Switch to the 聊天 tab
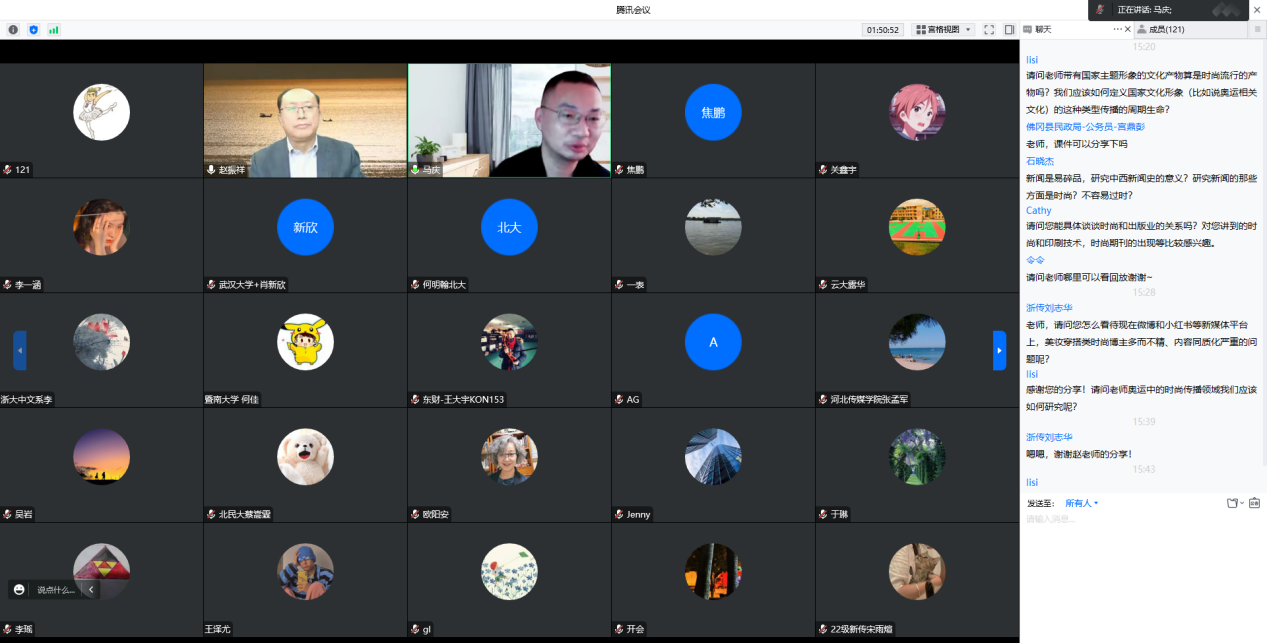Image resolution: width=1267 pixels, height=643 pixels. (x=1043, y=30)
